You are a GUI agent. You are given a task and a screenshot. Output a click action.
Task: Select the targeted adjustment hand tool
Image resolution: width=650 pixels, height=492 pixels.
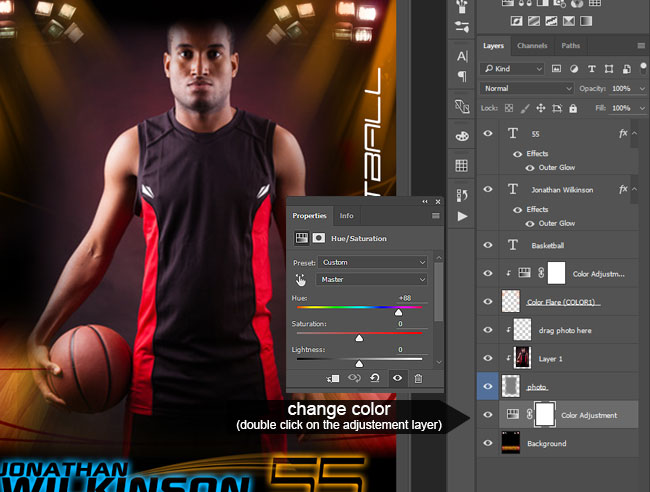pos(301,280)
